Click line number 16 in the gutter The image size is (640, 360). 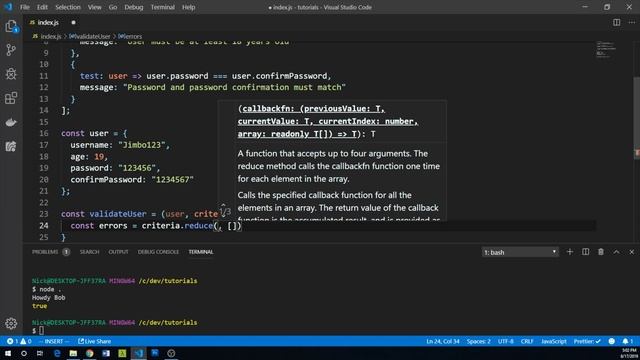pos(44,133)
